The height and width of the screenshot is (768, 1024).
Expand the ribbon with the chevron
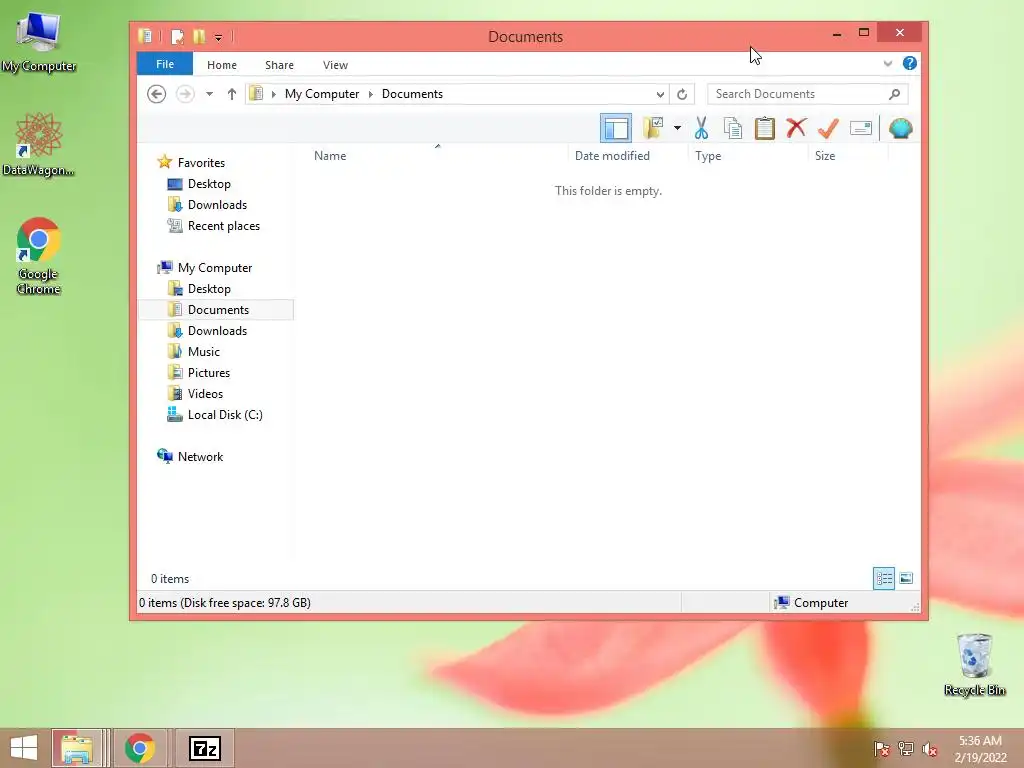(x=888, y=63)
